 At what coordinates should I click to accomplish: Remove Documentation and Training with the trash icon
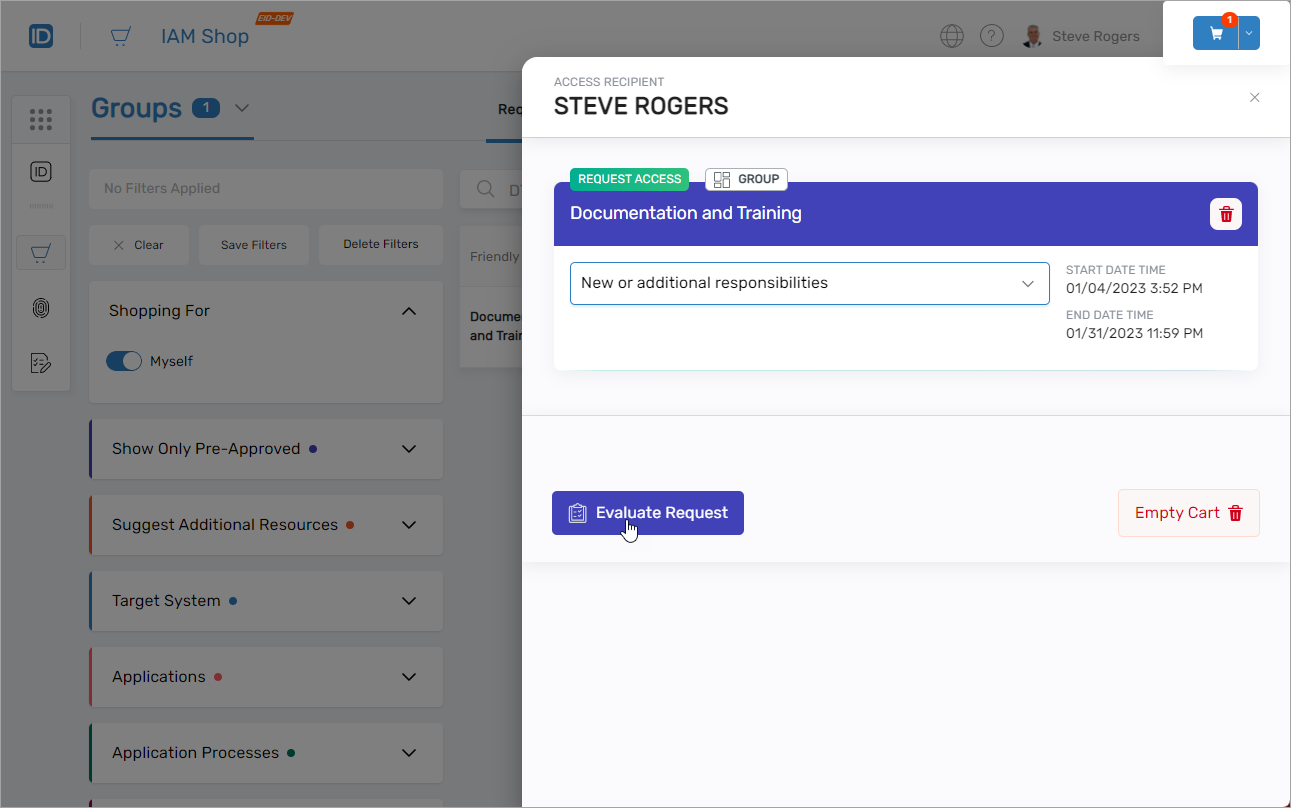coord(1225,214)
